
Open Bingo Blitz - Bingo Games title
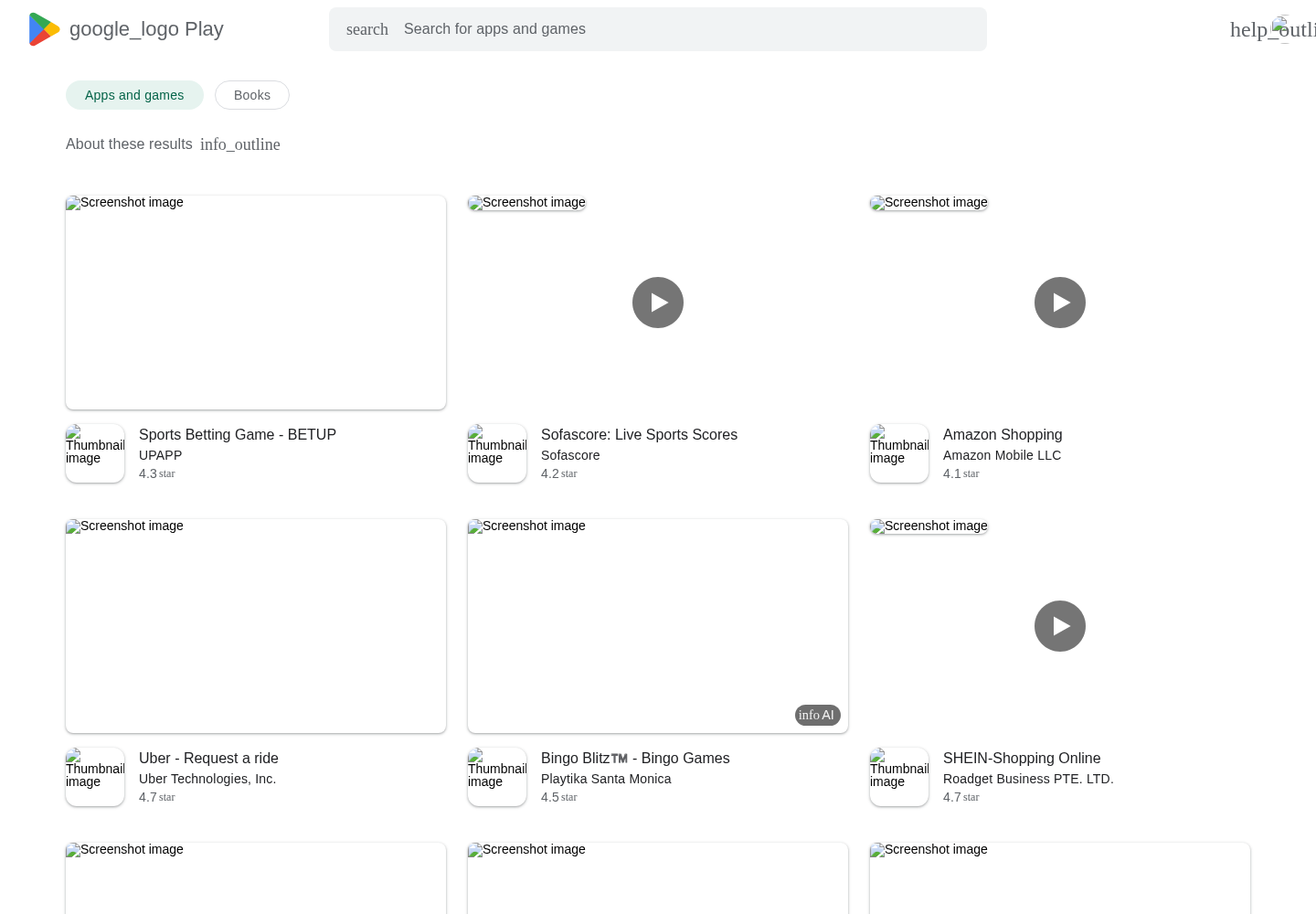pos(635,759)
